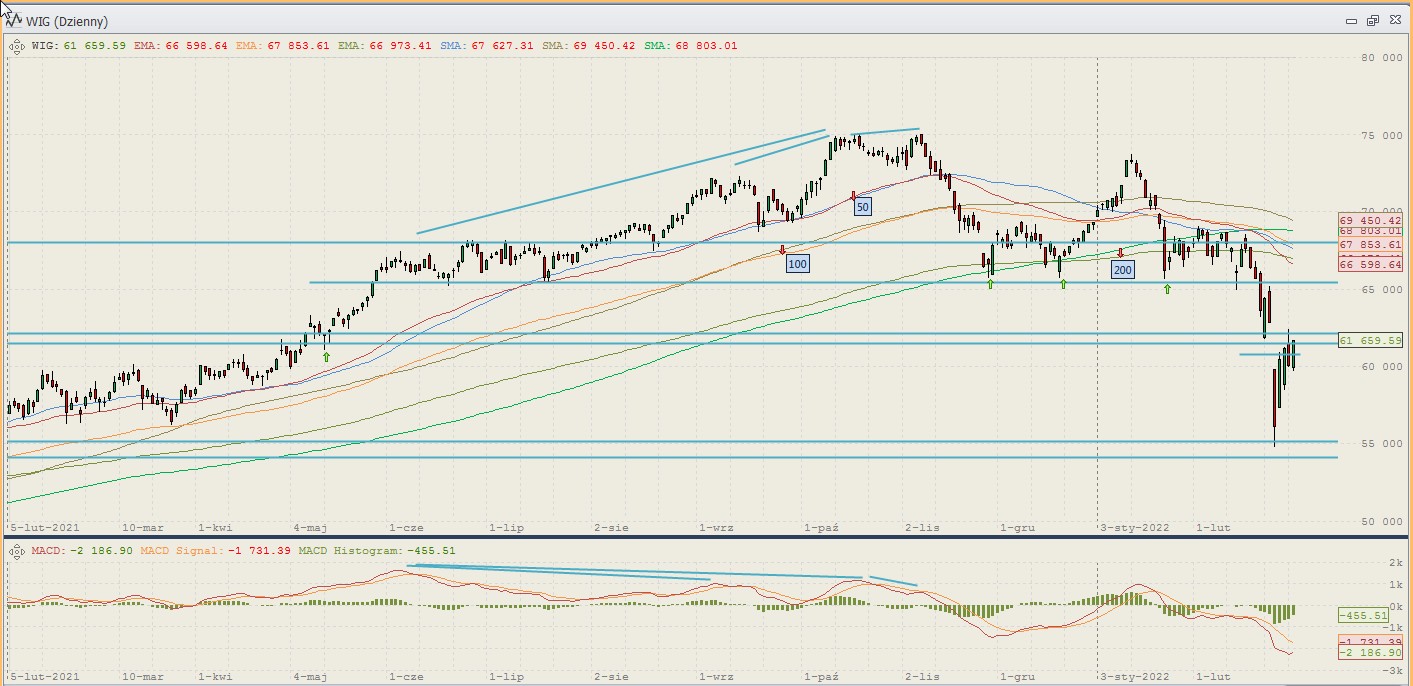This screenshot has height=686, width=1413.
Task: Click the divider between price and MACD panels
Action: coord(700,537)
